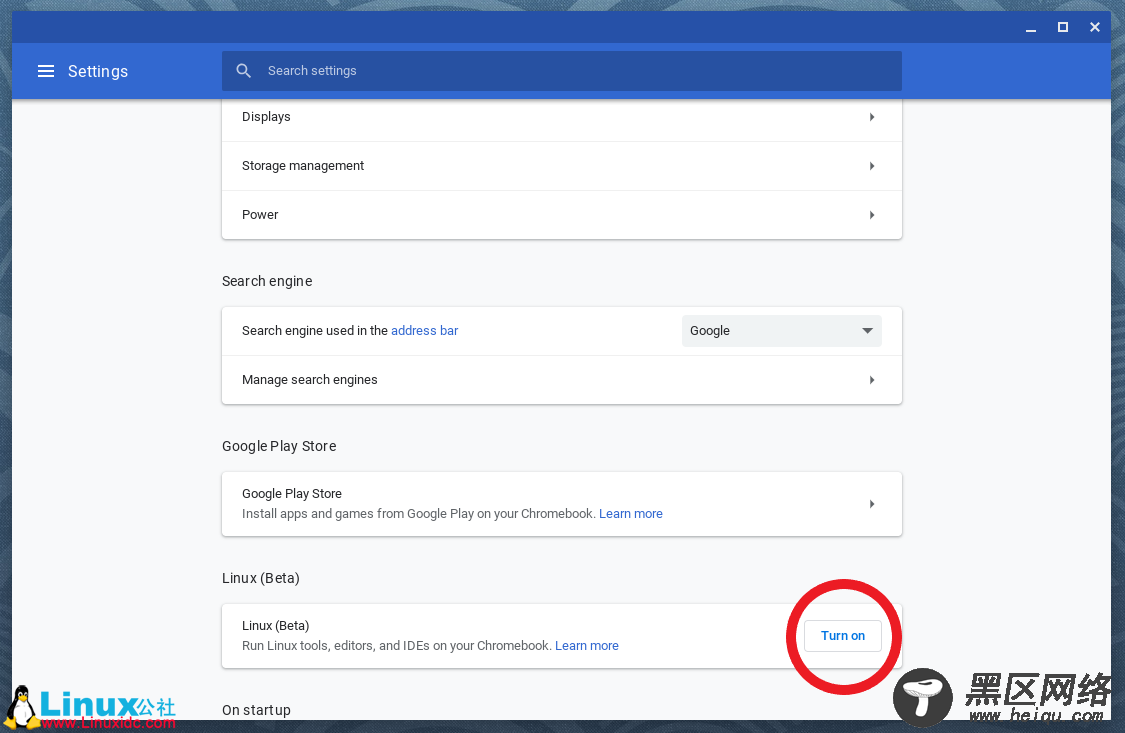This screenshot has width=1125, height=733.
Task: Close the Settings window
Action: pos(1095,27)
